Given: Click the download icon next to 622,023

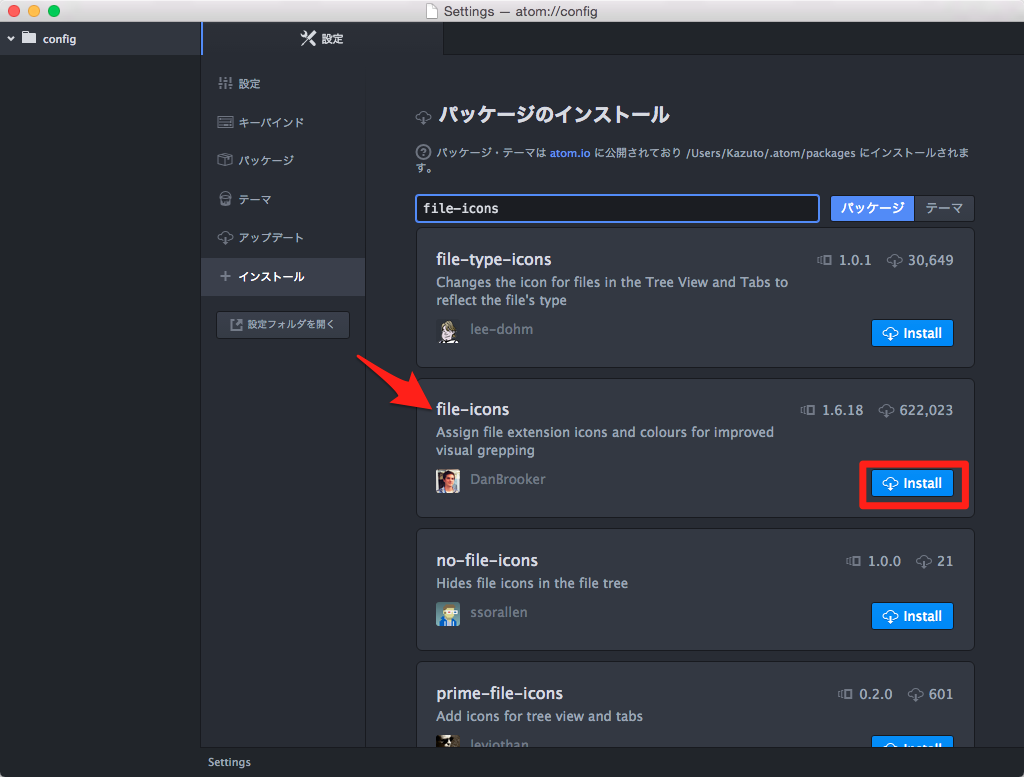Looking at the screenshot, I should (886, 410).
